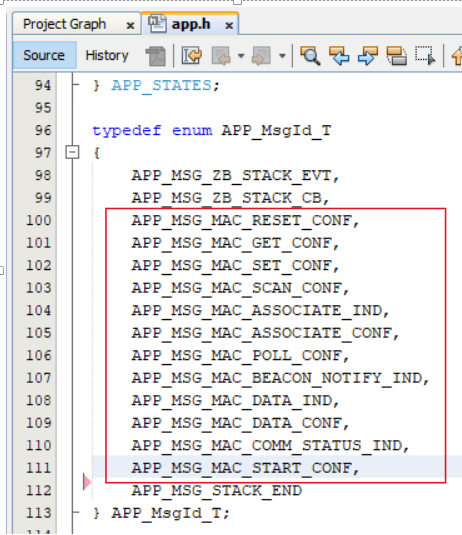Toggle Rectangular Selection icon
Viewport: 462px width, 535px height.
click(425, 56)
